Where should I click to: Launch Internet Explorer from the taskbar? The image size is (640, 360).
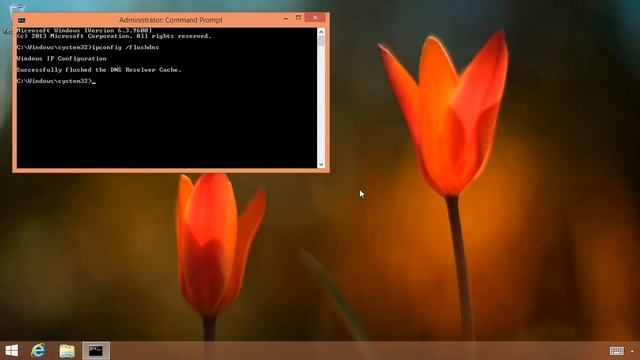(38, 351)
